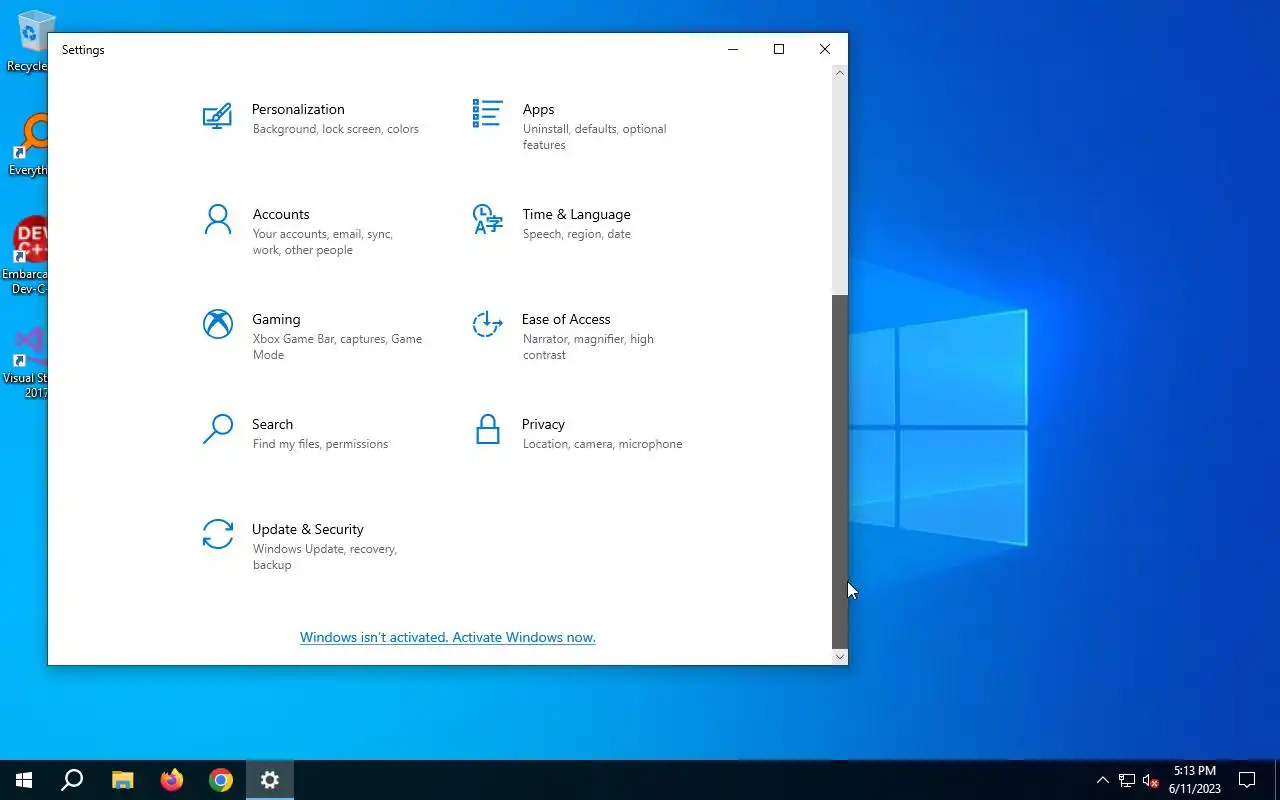Open the Search settings heading
The image size is (1280, 800).
click(x=272, y=424)
